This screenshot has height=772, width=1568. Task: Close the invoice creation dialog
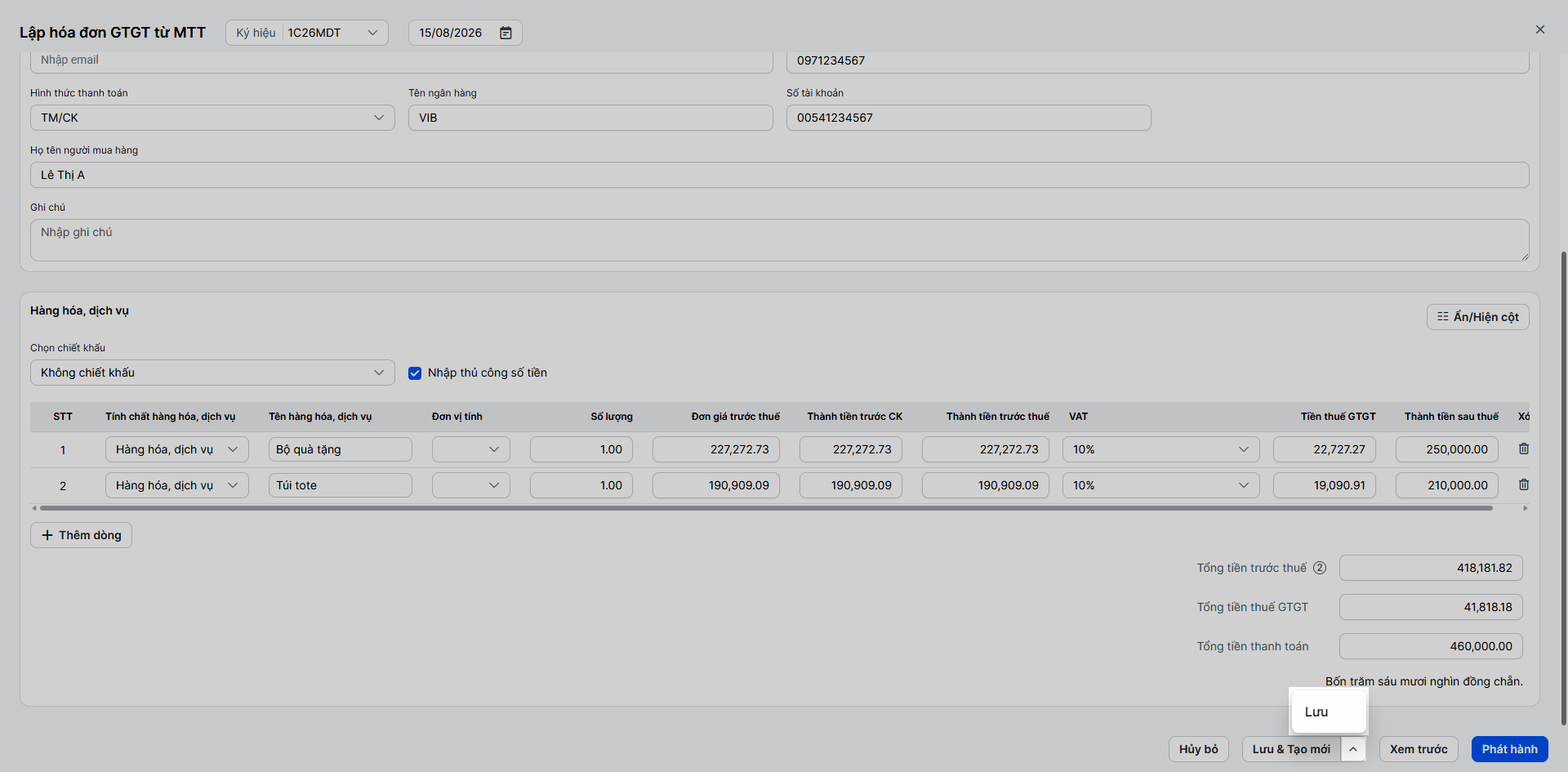point(1540,29)
